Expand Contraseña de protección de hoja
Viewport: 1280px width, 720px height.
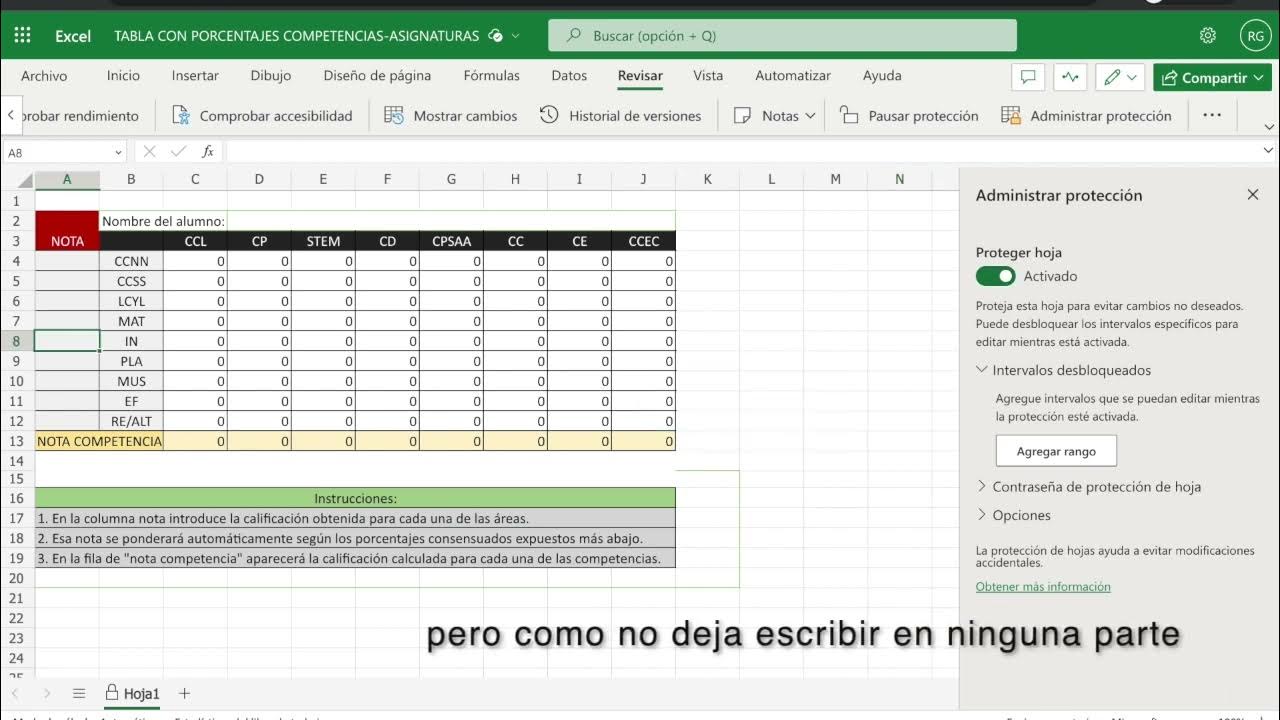tap(1089, 487)
